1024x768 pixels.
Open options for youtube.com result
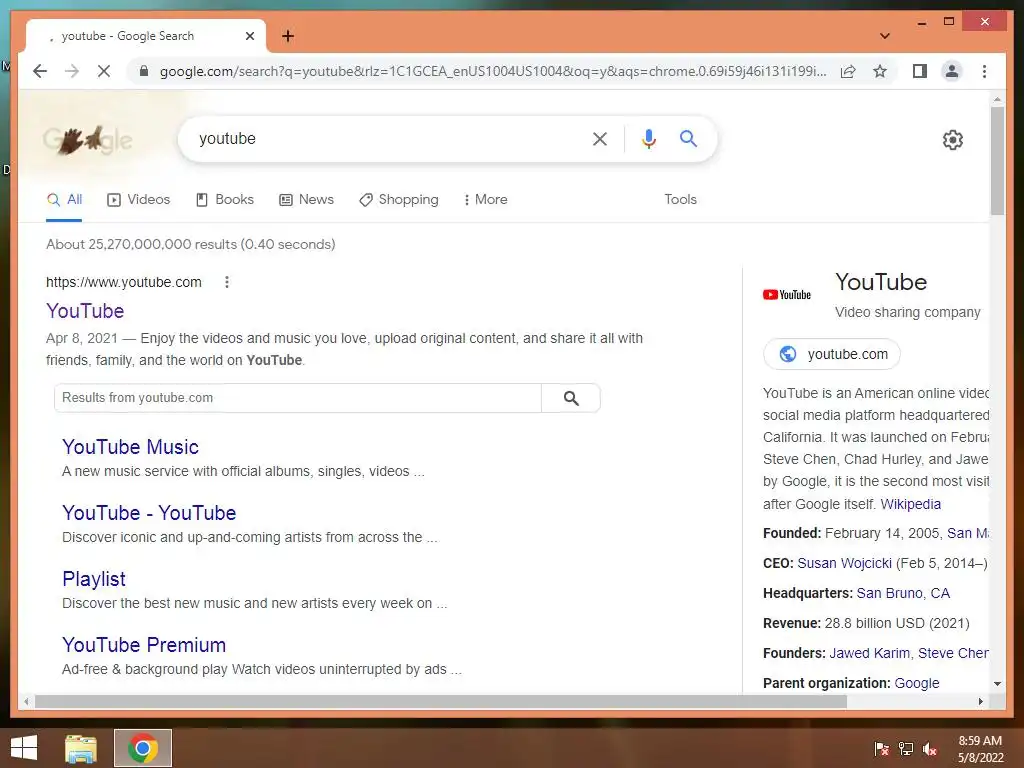[x=227, y=282]
